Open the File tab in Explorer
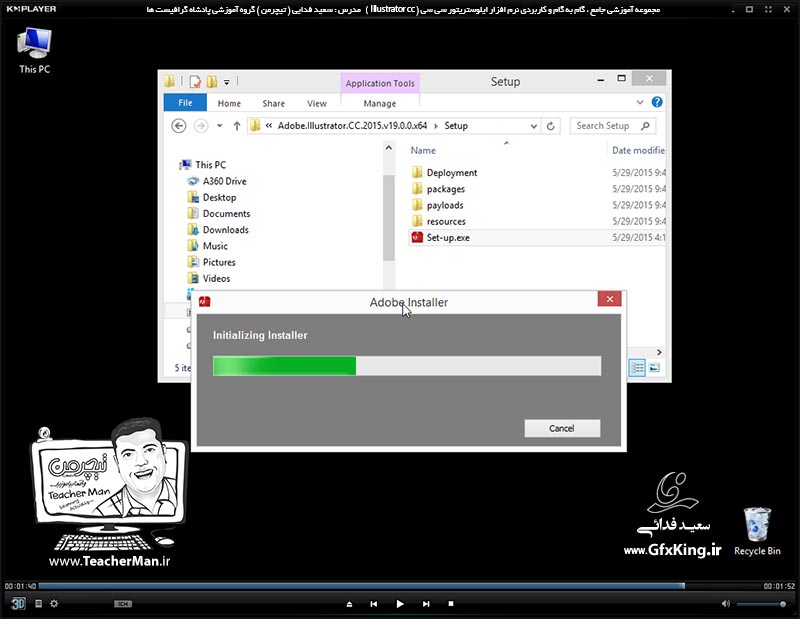 (x=185, y=103)
